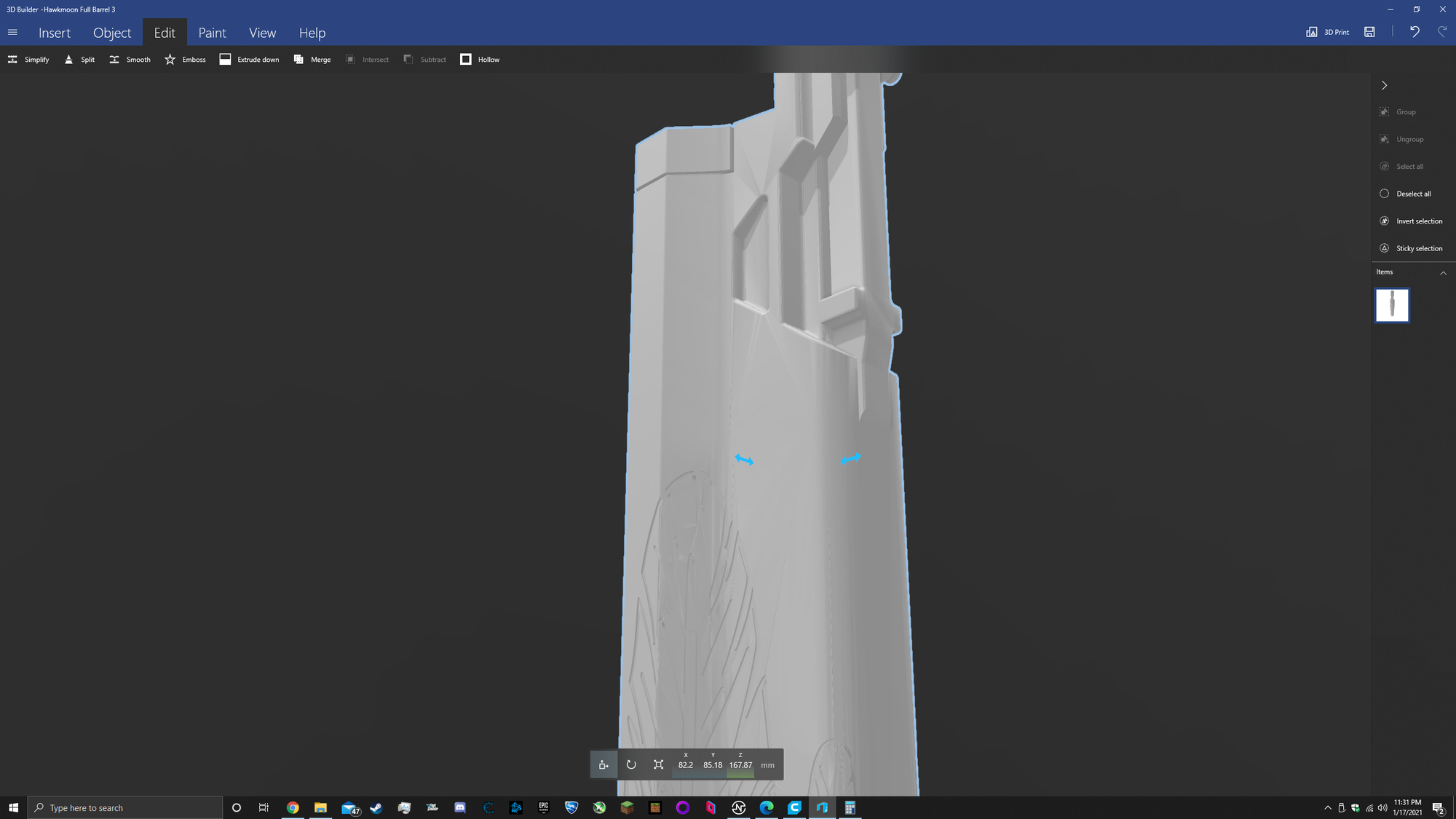Click Select all

1401,167
